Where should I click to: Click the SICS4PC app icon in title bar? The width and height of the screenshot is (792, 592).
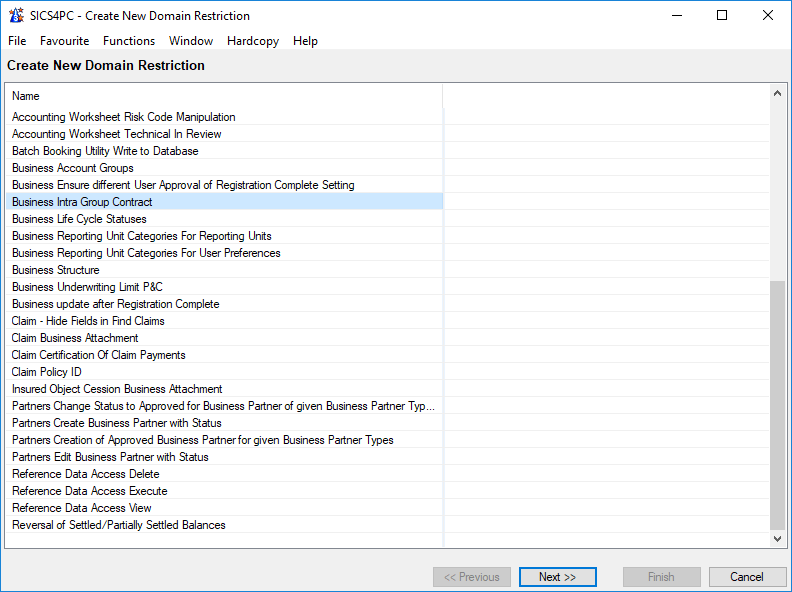tap(14, 16)
